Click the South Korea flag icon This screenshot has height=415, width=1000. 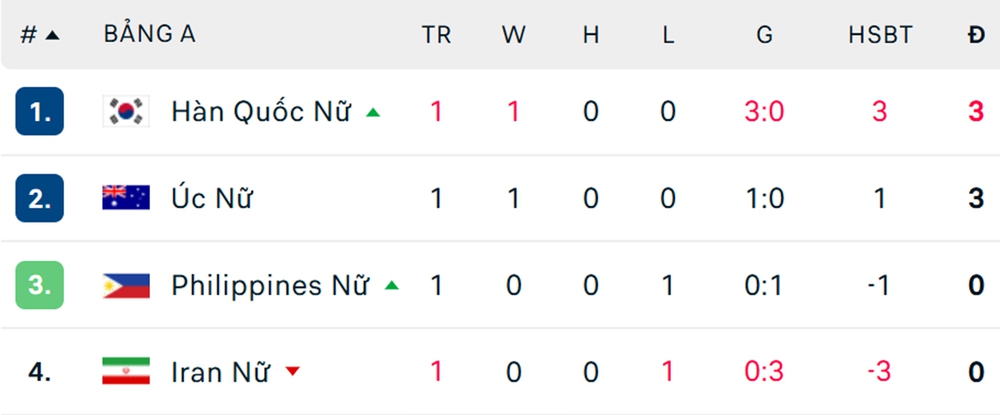coord(126,111)
